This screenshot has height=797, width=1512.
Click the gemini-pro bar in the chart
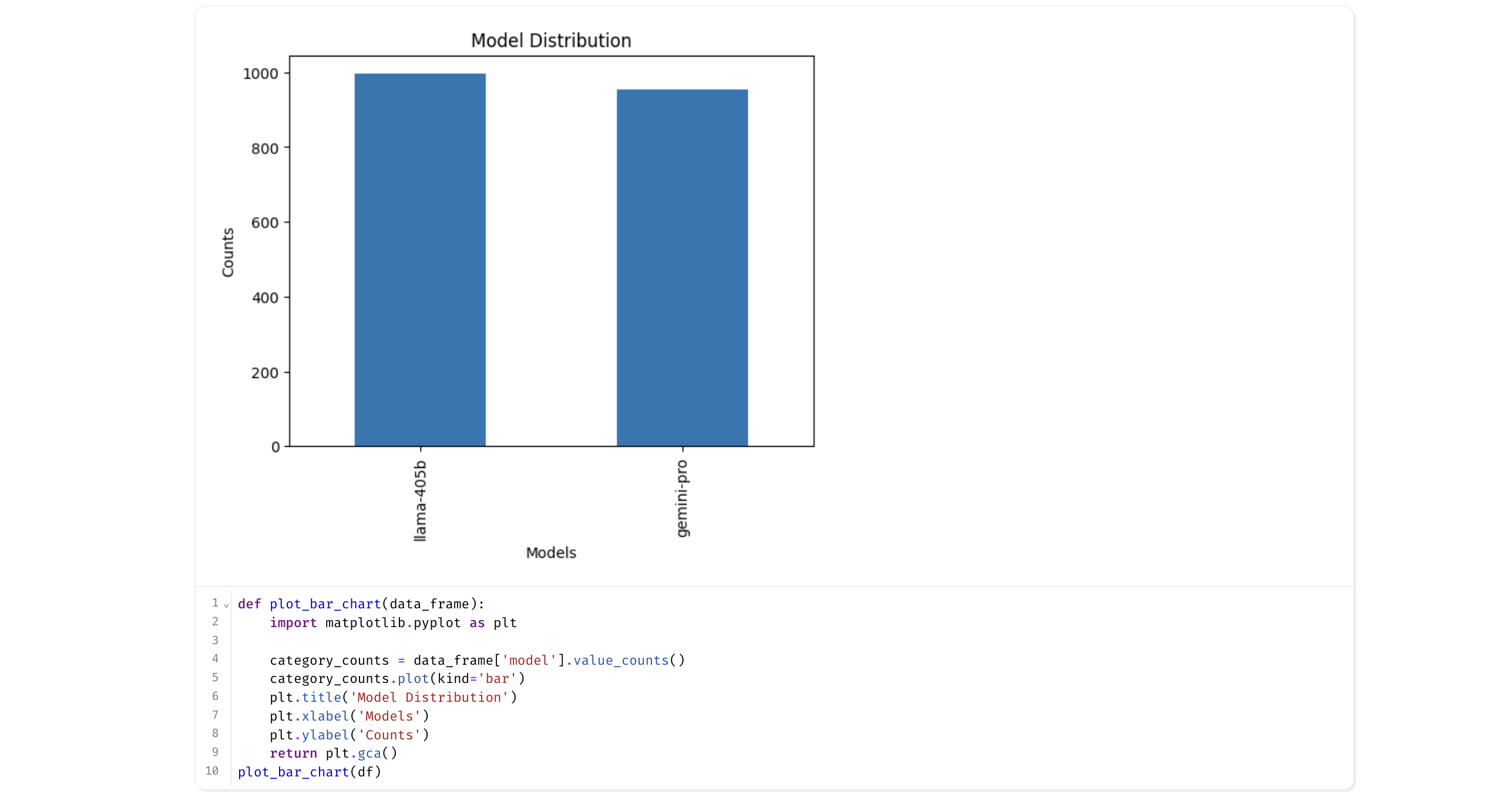point(682,268)
